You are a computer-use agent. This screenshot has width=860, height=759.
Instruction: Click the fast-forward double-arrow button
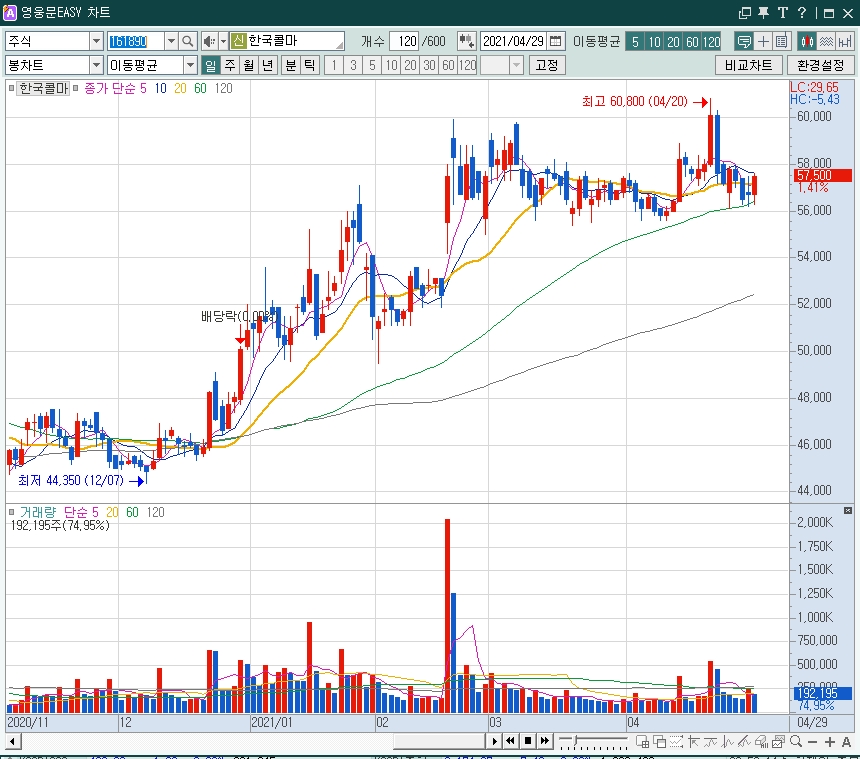(x=545, y=741)
